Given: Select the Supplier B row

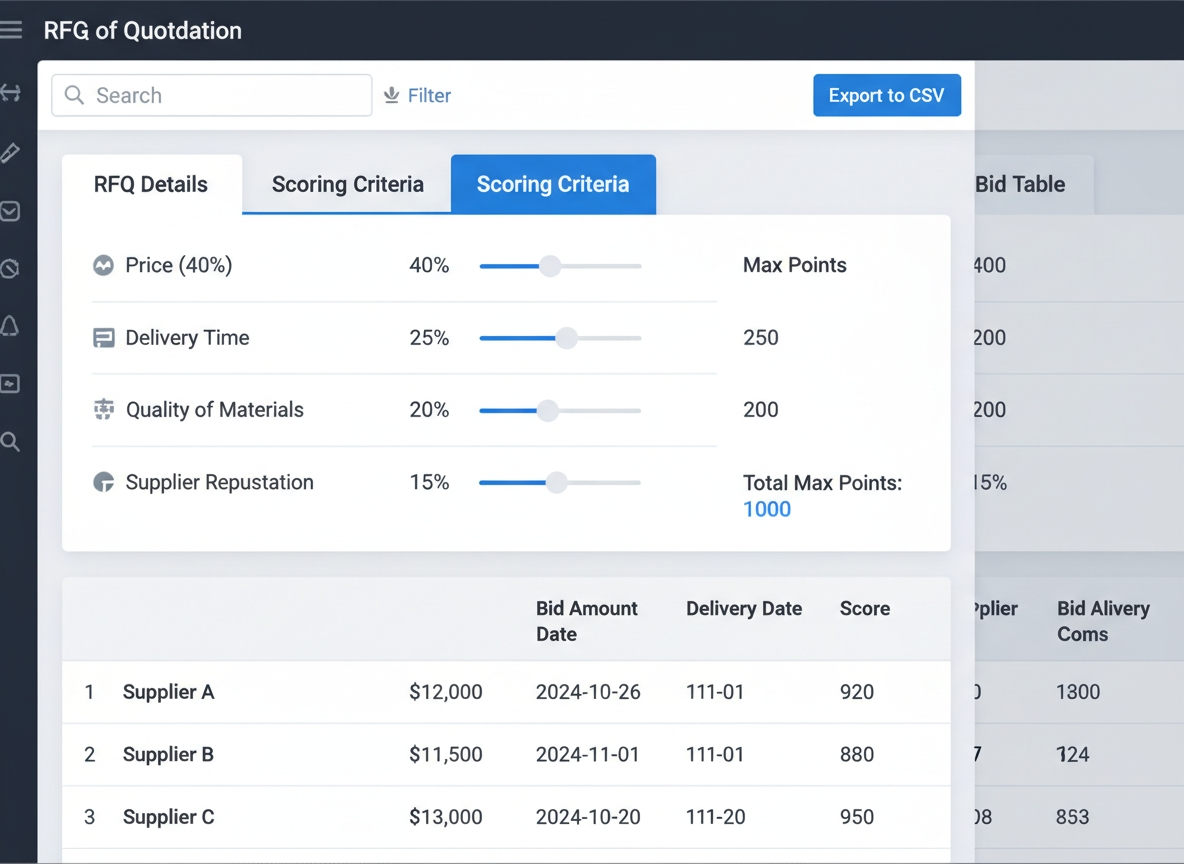Looking at the screenshot, I should pyautogui.click(x=168, y=755).
